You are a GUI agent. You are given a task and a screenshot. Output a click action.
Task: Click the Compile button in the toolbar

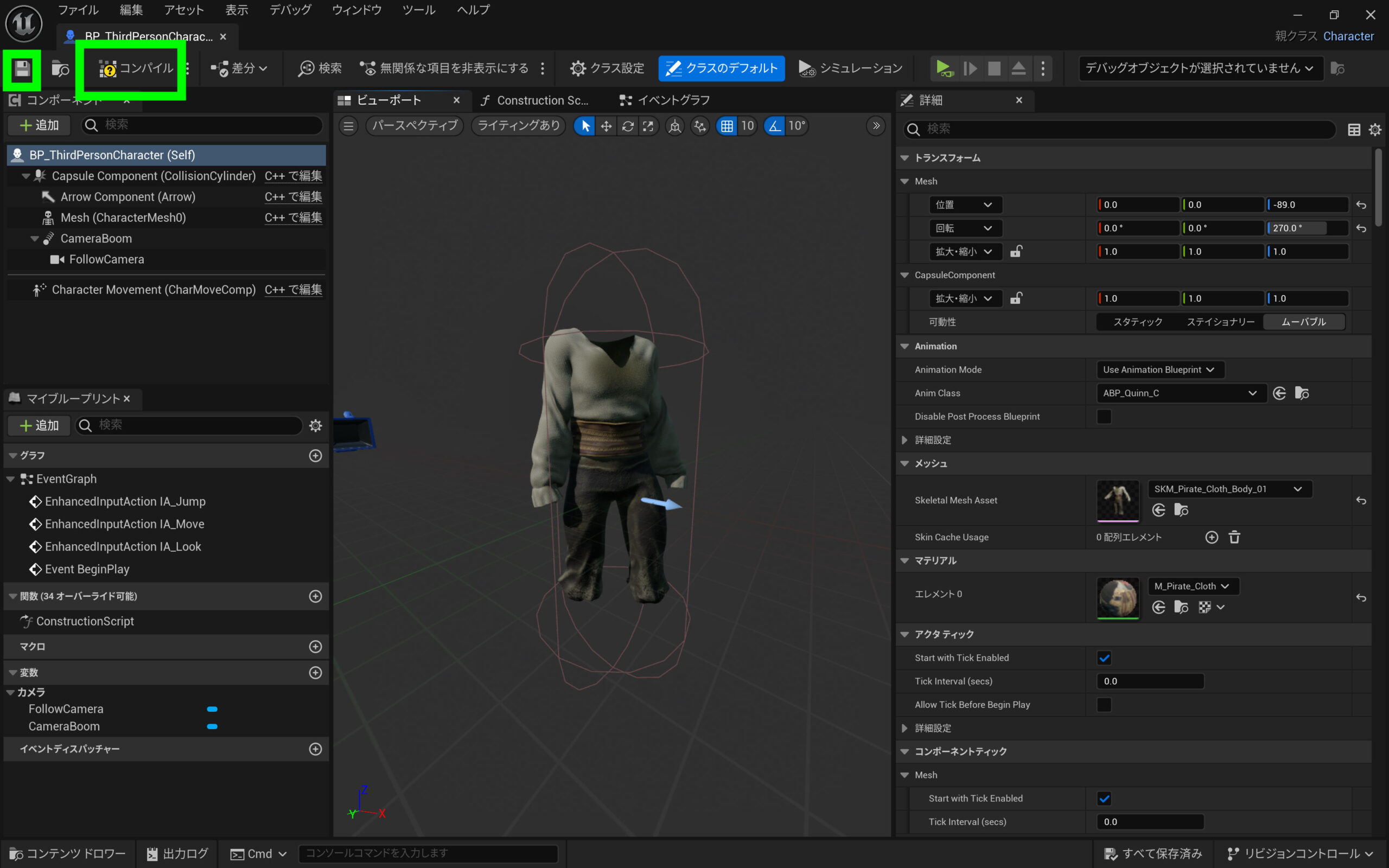click(137, 68)
